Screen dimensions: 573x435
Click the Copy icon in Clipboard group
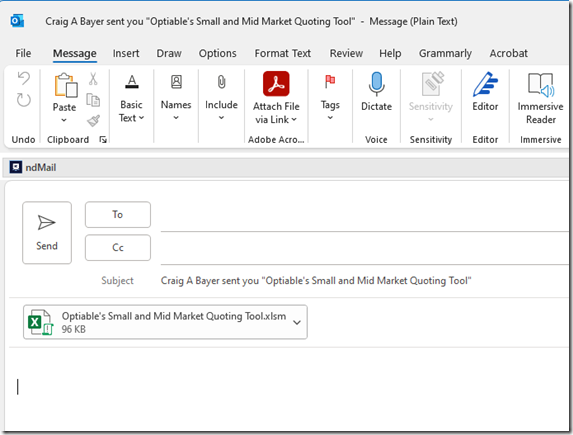coord(93,100)
